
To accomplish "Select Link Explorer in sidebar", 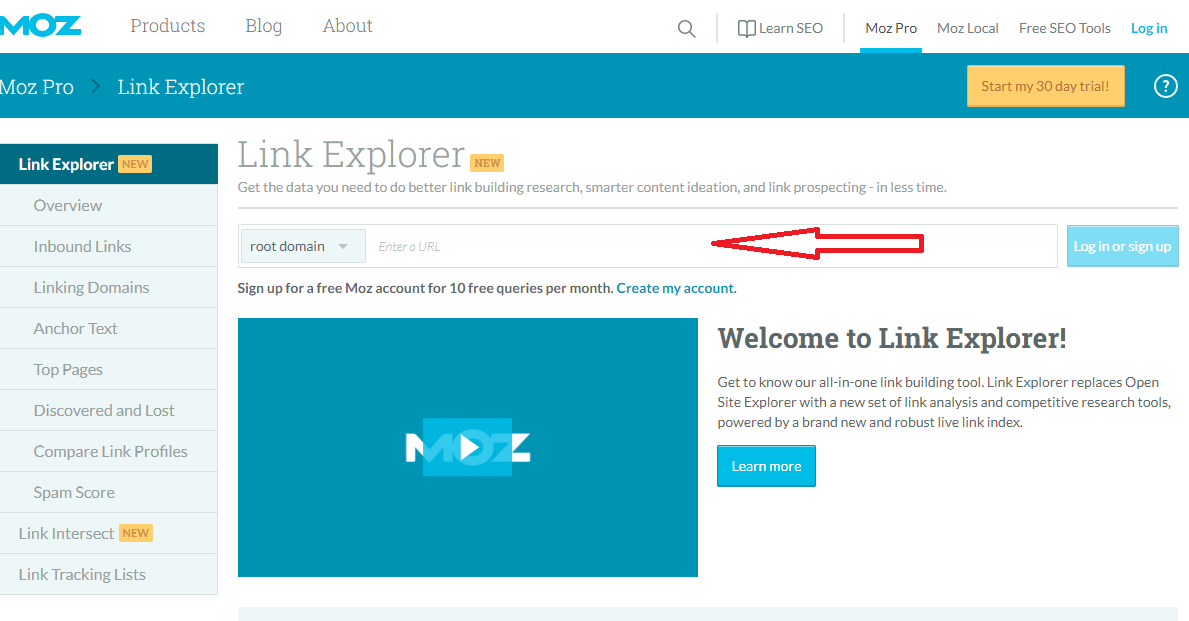I will [x=108, y=164].
